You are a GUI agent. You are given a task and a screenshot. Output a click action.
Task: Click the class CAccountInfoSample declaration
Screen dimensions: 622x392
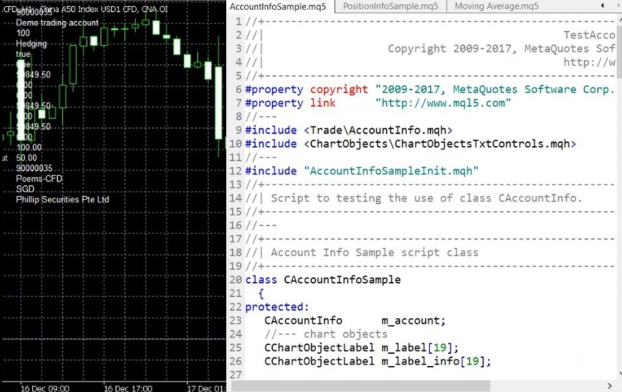pos(323,280)
